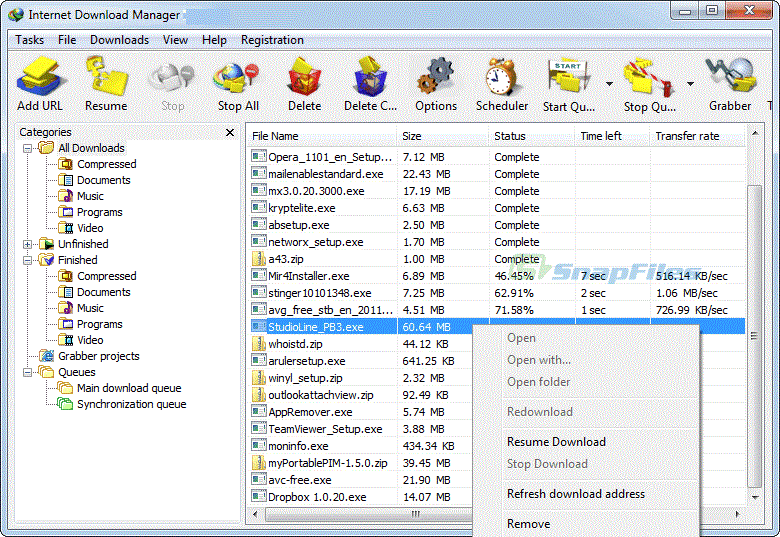The width and height of the screenshot is (780, 537).
Task: Click the whoistd.zip file icon
Action: [x=259, y=343]
